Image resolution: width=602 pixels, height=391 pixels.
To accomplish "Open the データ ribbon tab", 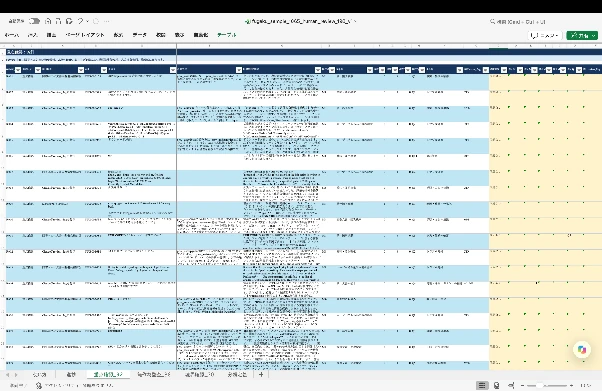I will 139,35.
